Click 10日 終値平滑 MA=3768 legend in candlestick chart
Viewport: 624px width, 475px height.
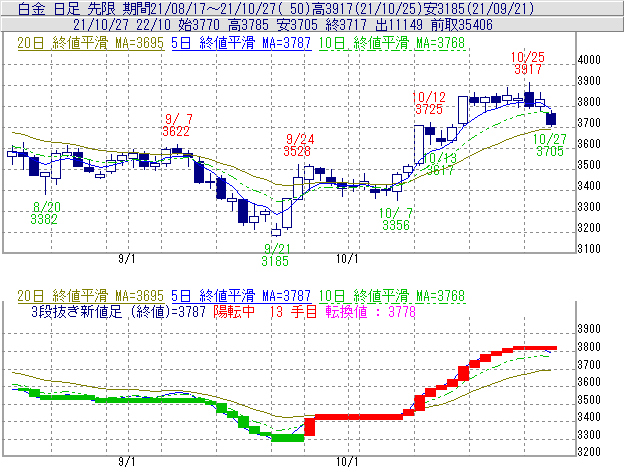coord(392,43)
